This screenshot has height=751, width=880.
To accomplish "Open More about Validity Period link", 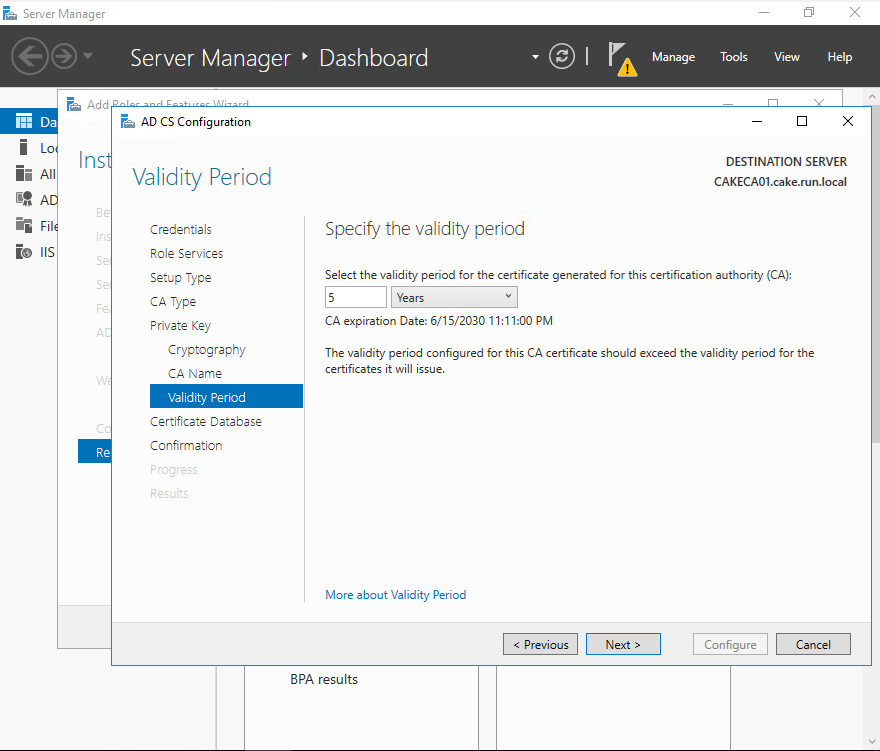I will pos(396,595).
